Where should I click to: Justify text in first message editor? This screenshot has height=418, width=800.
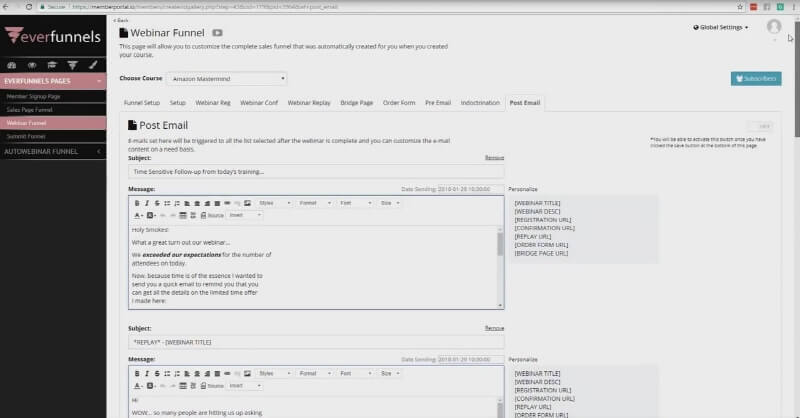coord(217,203)
